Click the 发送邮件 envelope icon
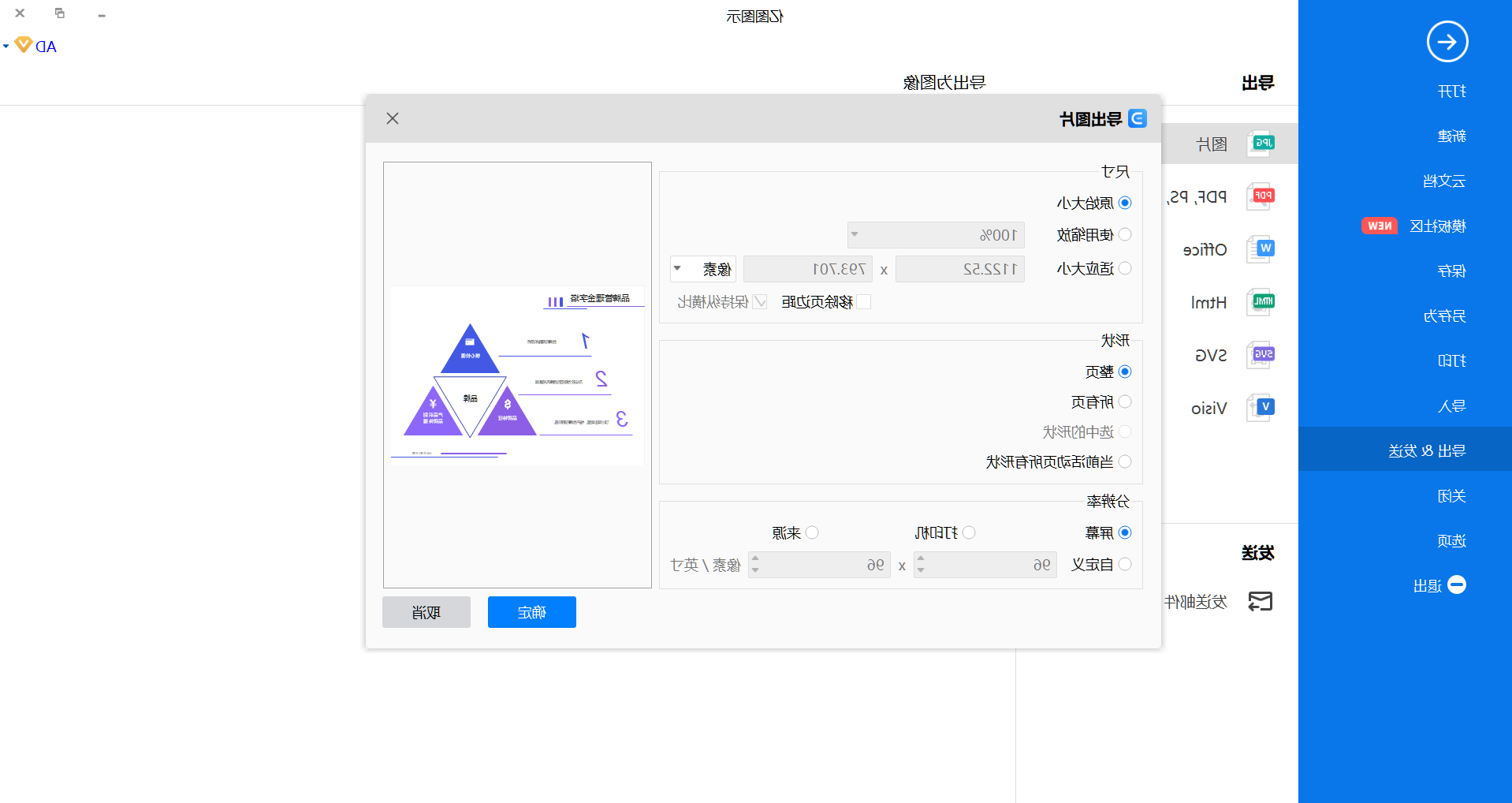Viewport: 1512px width, 803px height. 1261,602
